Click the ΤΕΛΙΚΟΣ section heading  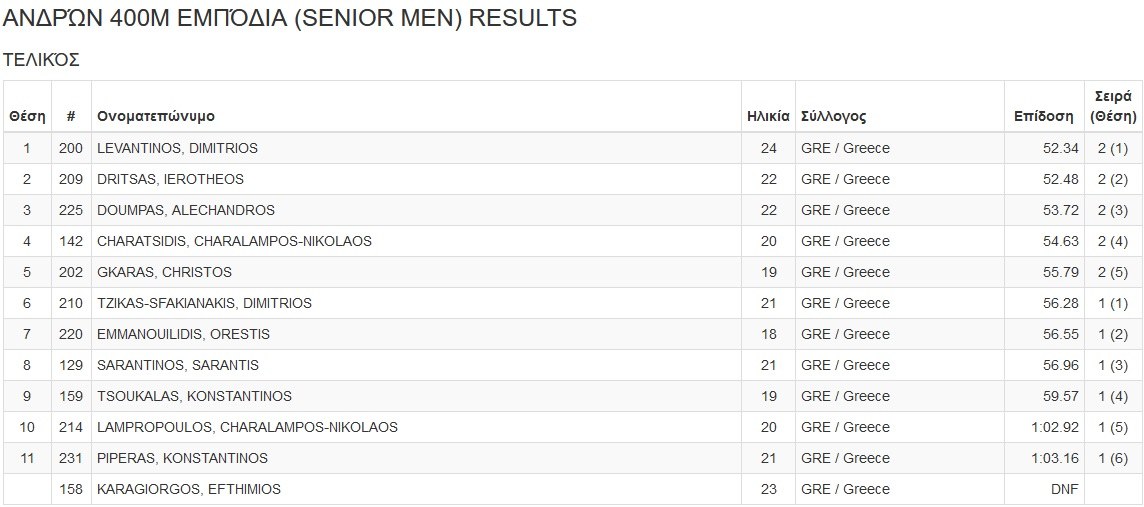(x=41, y=60)
